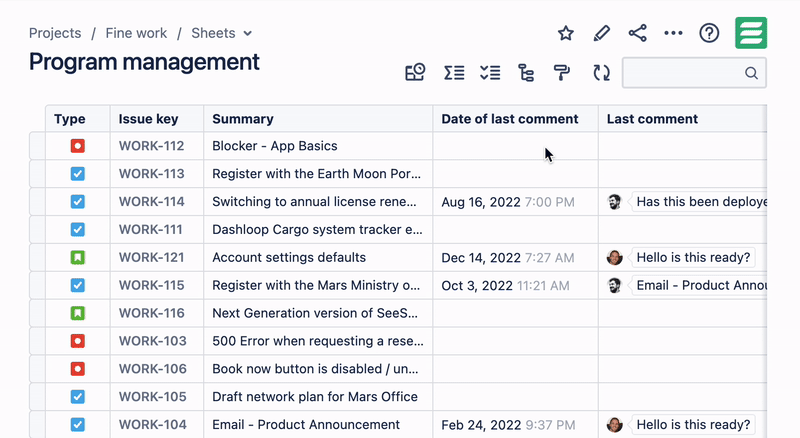The image size is (800, 438).
Task: Open issue WORK-121 link
Action: pos(152,257)
